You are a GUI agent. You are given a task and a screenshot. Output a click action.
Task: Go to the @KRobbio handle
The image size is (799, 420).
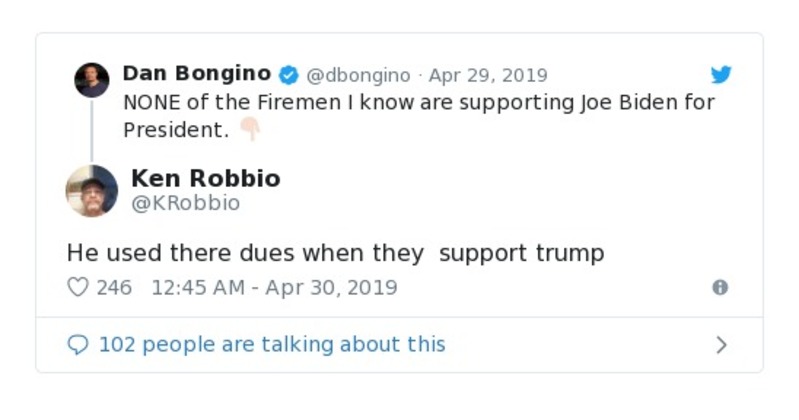tap(186, 203)
